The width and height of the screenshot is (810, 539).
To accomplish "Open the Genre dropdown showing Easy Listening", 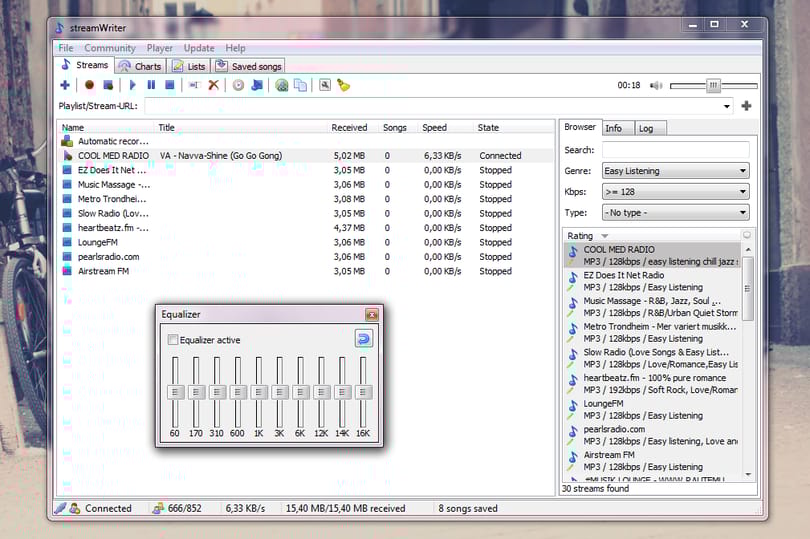I will pyautogui.click(x=676, y=171).
